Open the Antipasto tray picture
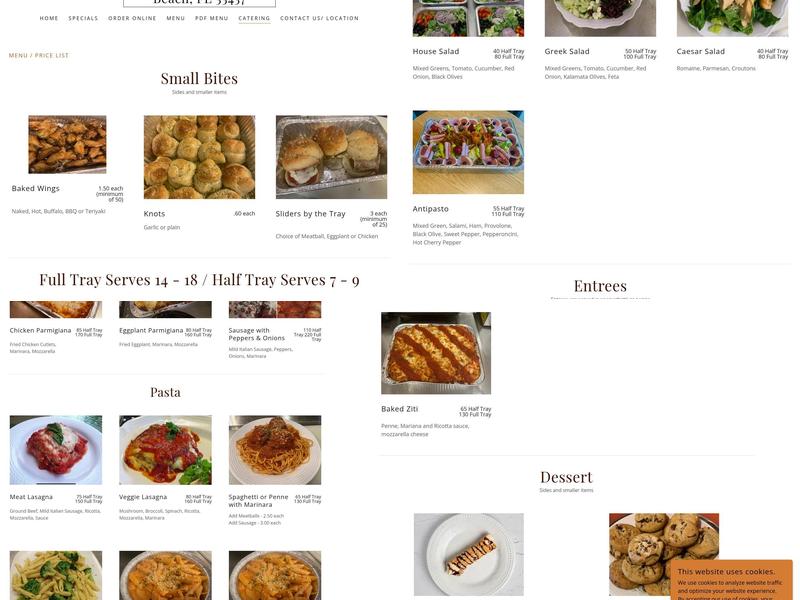This screenshot has height=600, width=800. tap(468, 152)
